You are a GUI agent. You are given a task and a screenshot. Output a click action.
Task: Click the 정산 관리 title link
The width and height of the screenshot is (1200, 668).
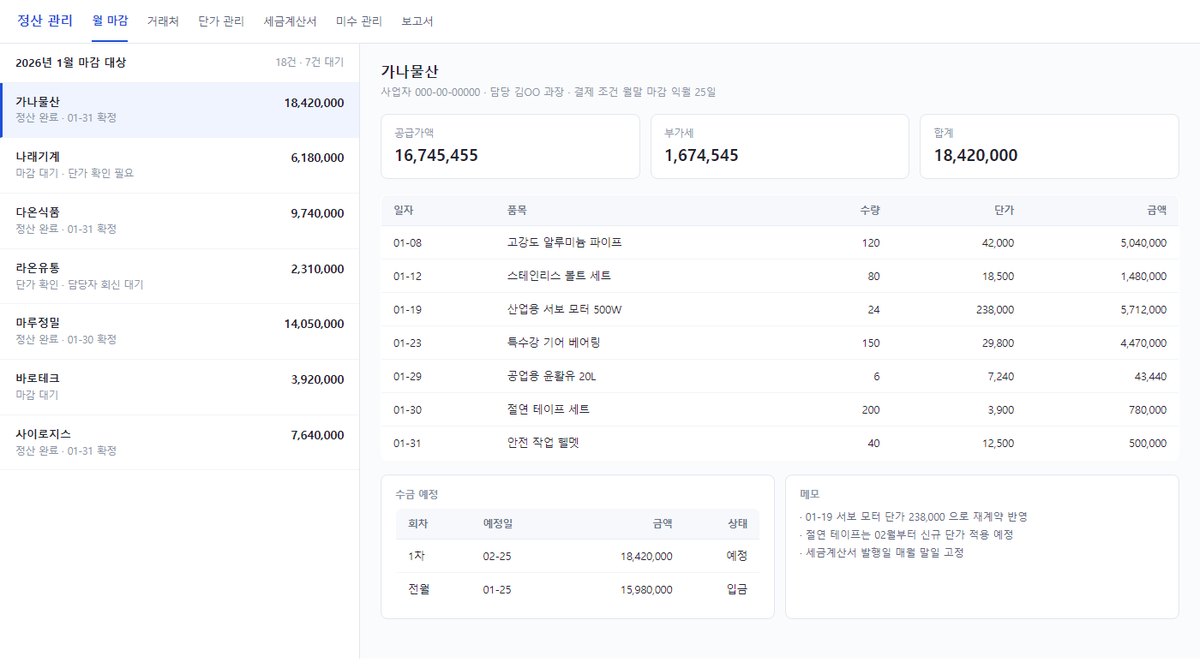tap(45, 21)
